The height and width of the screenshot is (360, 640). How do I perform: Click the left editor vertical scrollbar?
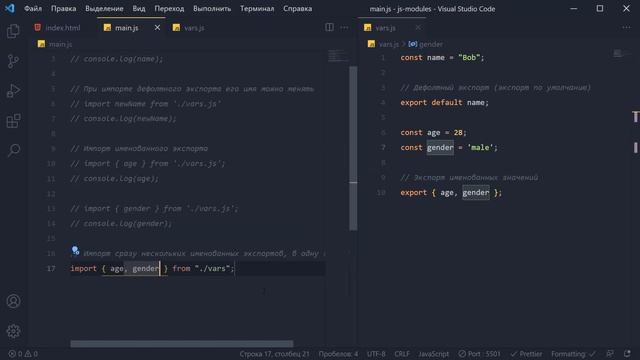pos(353,148)
